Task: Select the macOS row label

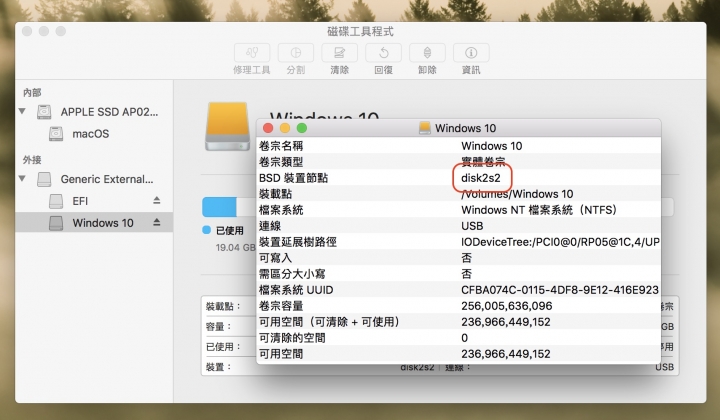Action: (x=91, y=134)
